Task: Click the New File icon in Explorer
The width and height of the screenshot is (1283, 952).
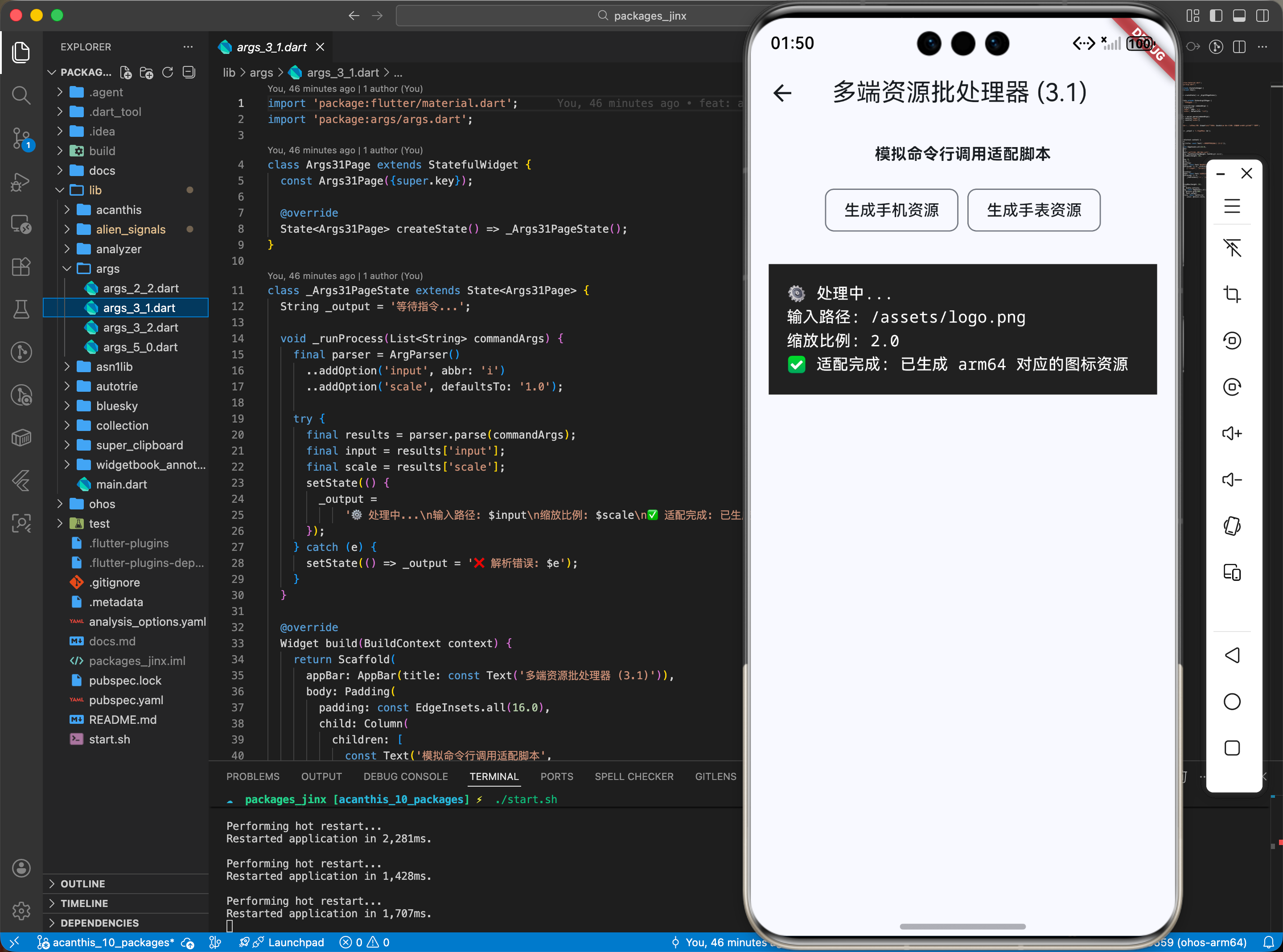Action: 126,73
